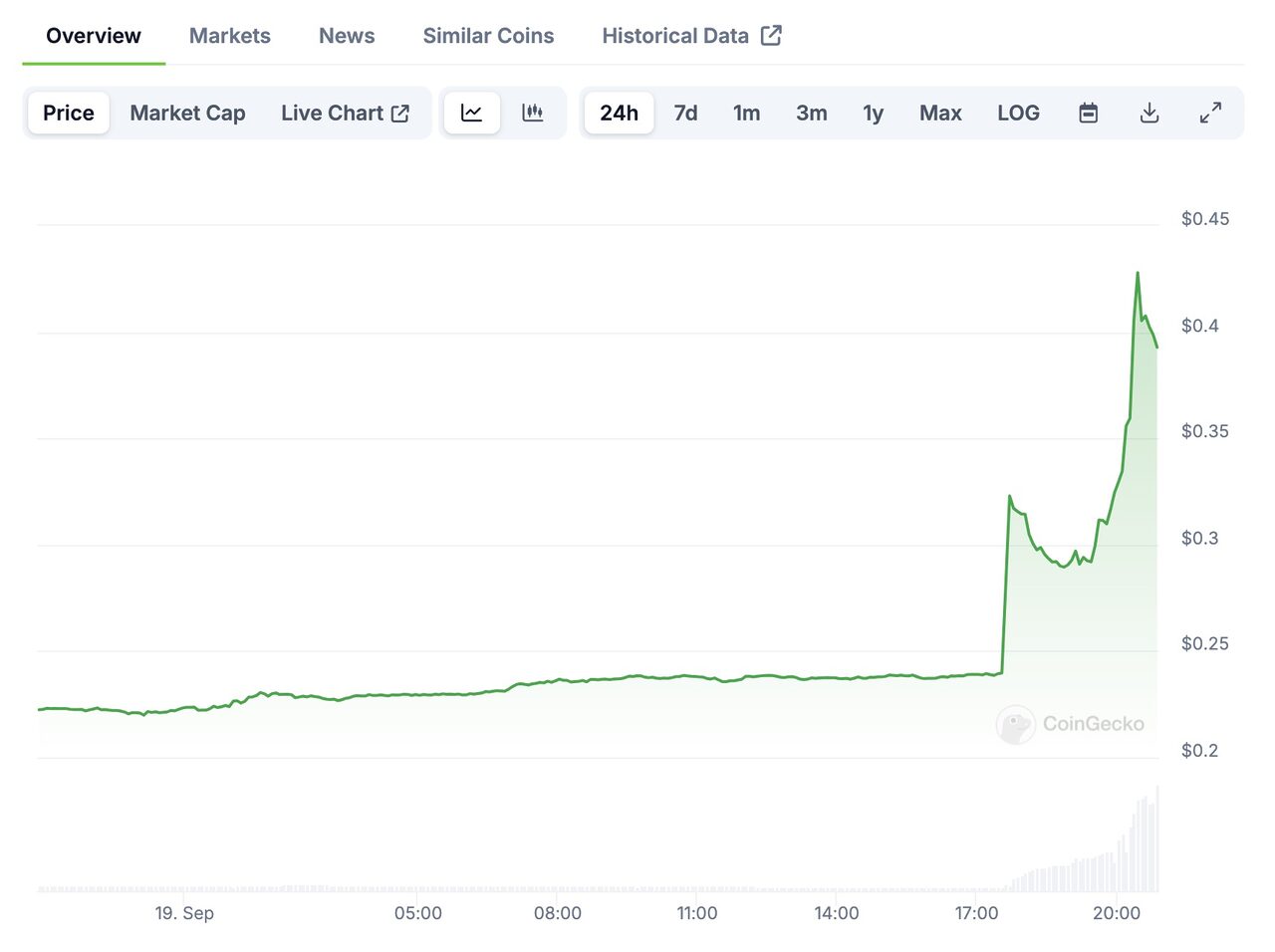Click the 20:00 time axis label
This screenshot has height=952, width=1275.
pos(1117,913)
